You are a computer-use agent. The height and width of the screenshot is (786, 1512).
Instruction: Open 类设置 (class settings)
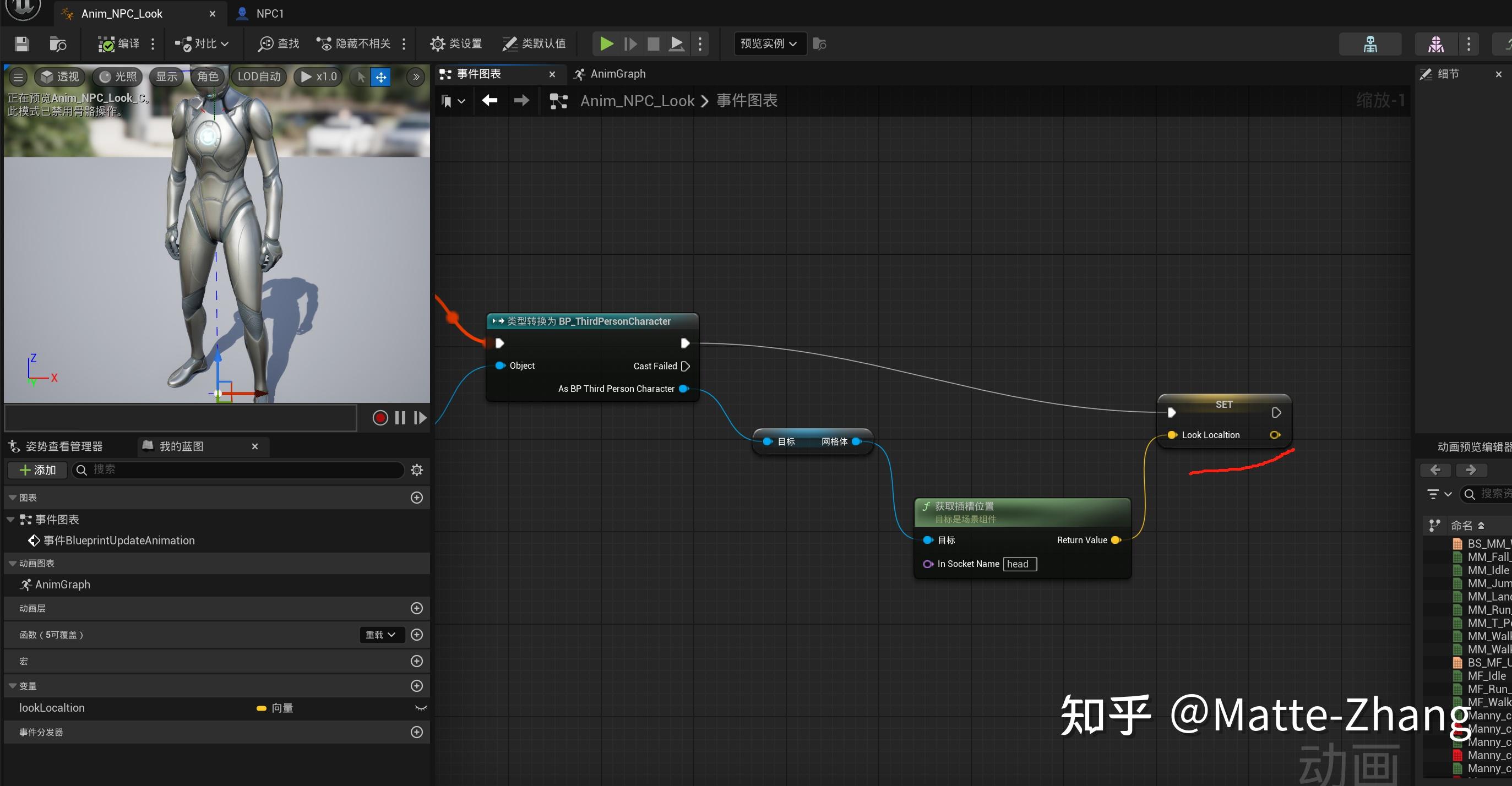click(455, 43)
